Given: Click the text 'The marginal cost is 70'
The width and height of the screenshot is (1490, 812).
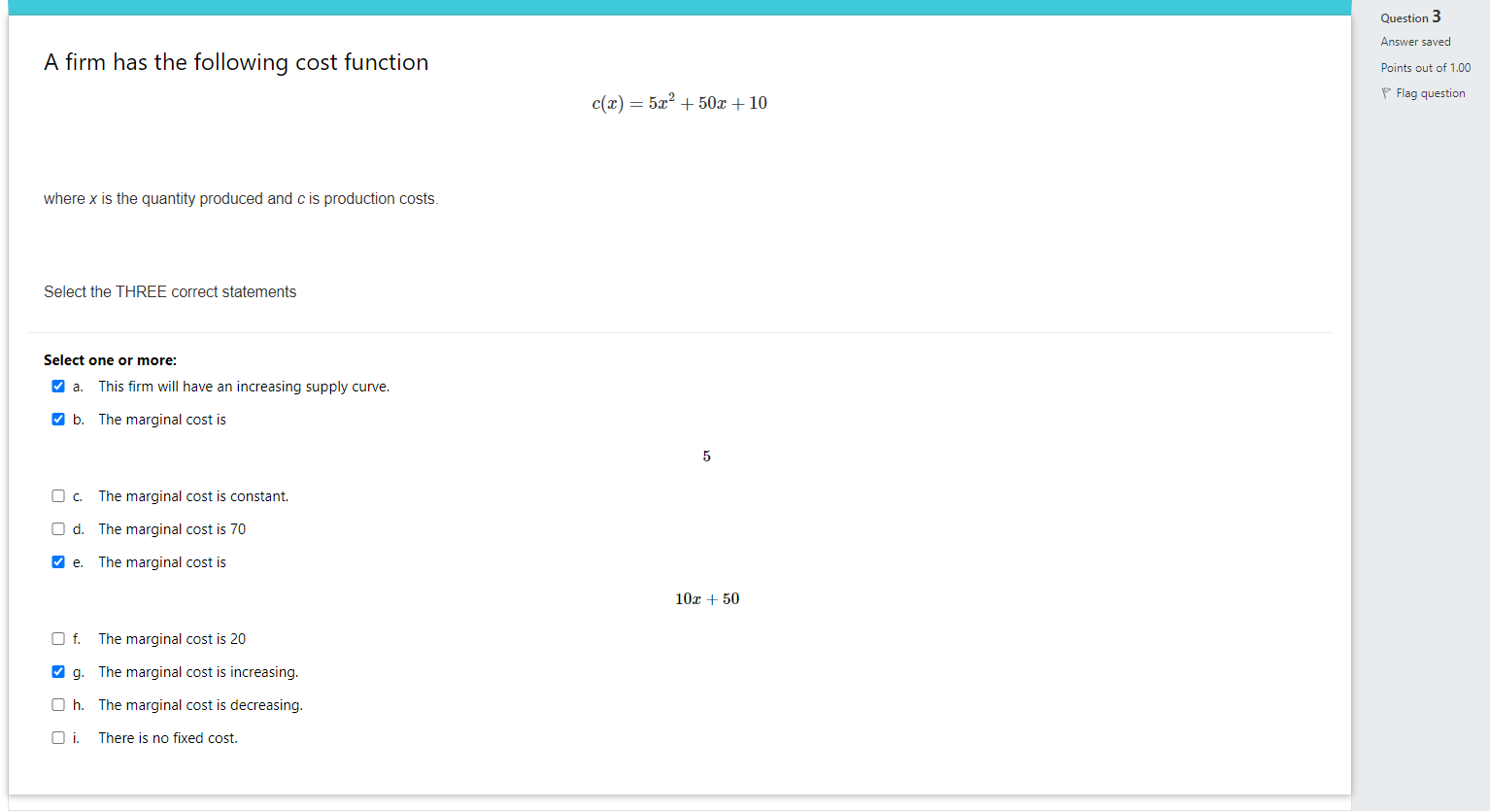Looking at the screenshot, I should pos(172,529).
